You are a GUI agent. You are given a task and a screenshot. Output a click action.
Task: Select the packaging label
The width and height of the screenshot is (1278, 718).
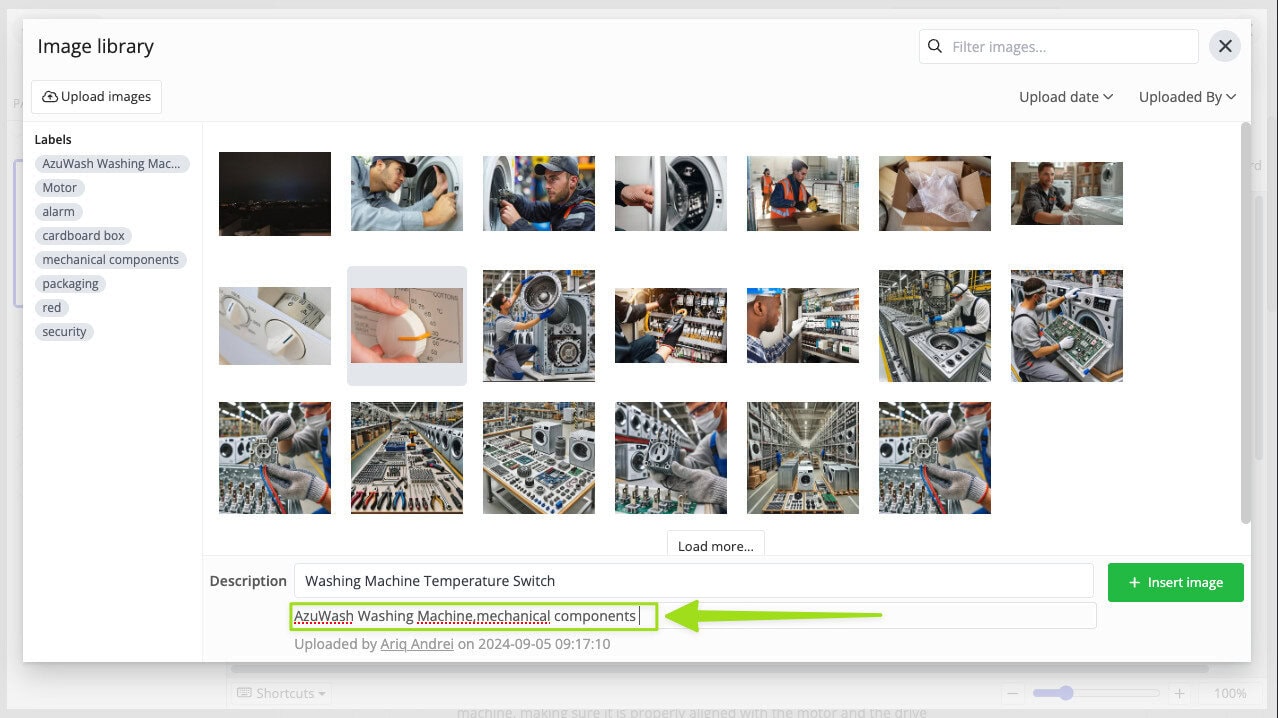[x=70, y=284]
